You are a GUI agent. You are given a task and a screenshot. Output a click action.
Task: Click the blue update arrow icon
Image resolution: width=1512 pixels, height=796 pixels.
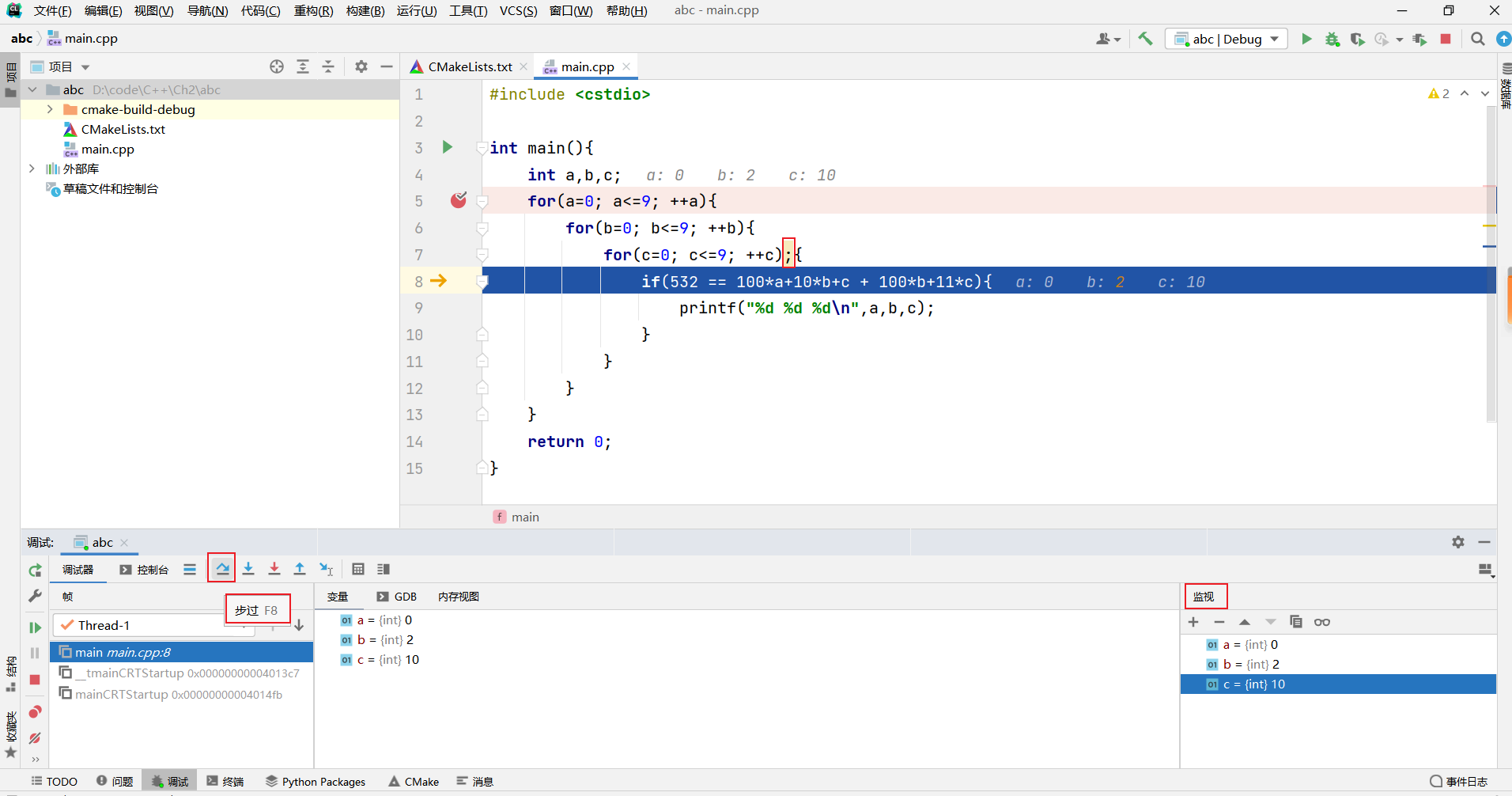click(1503, 39)
